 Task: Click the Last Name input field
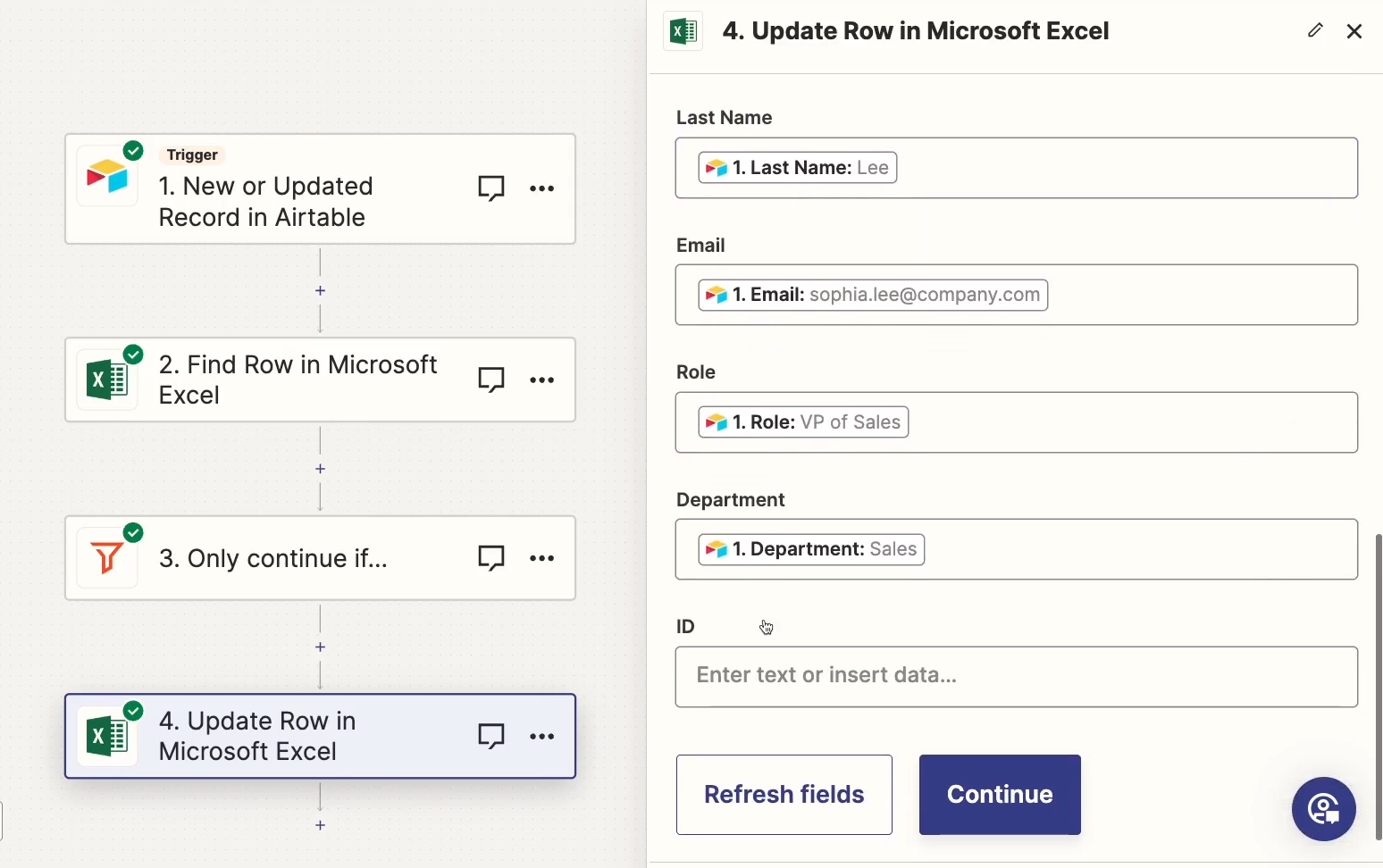1017,168
